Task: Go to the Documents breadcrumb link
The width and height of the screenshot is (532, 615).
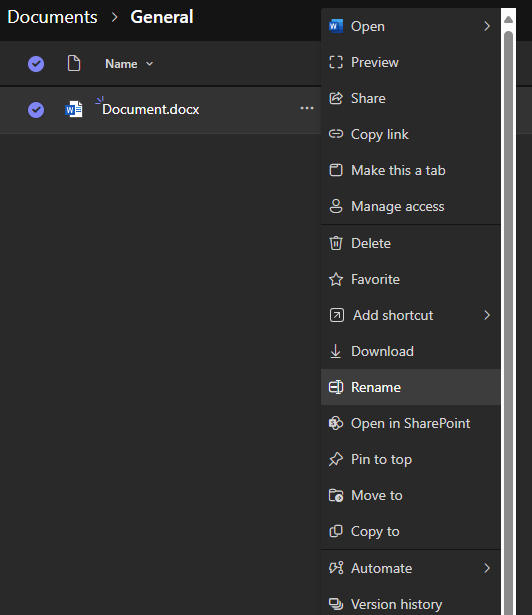Action: point(52,17)
